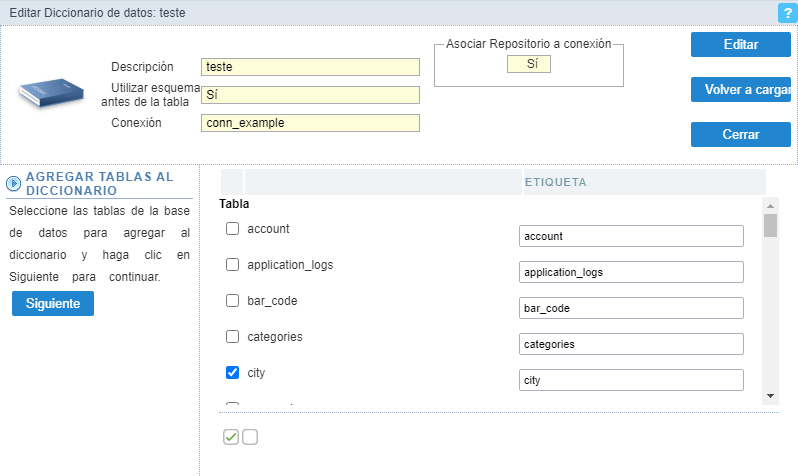Tick the application_logs table checkbox
This screenshot has width=798, height=476.
[x=233, y=265]
